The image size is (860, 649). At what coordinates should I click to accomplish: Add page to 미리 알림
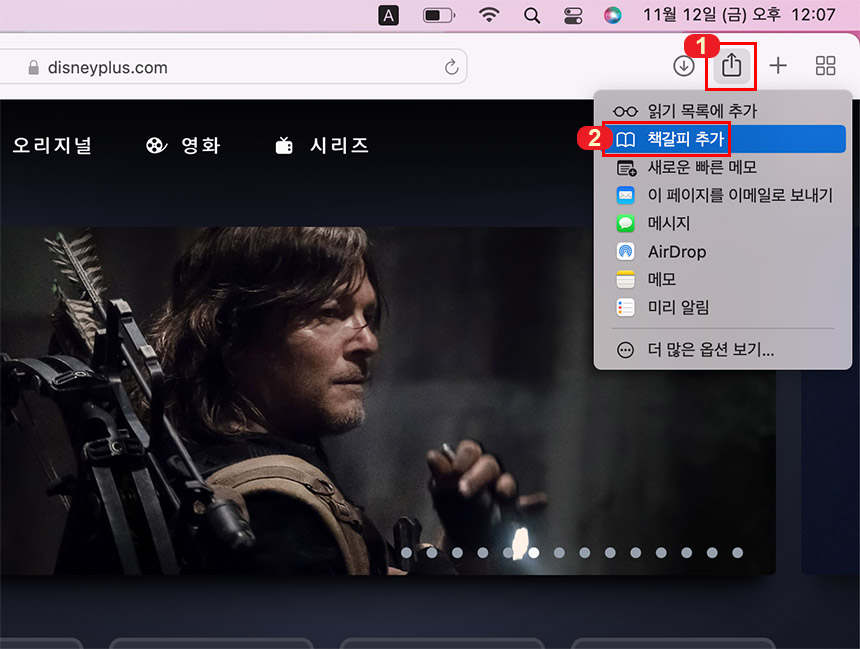[722, 307]
